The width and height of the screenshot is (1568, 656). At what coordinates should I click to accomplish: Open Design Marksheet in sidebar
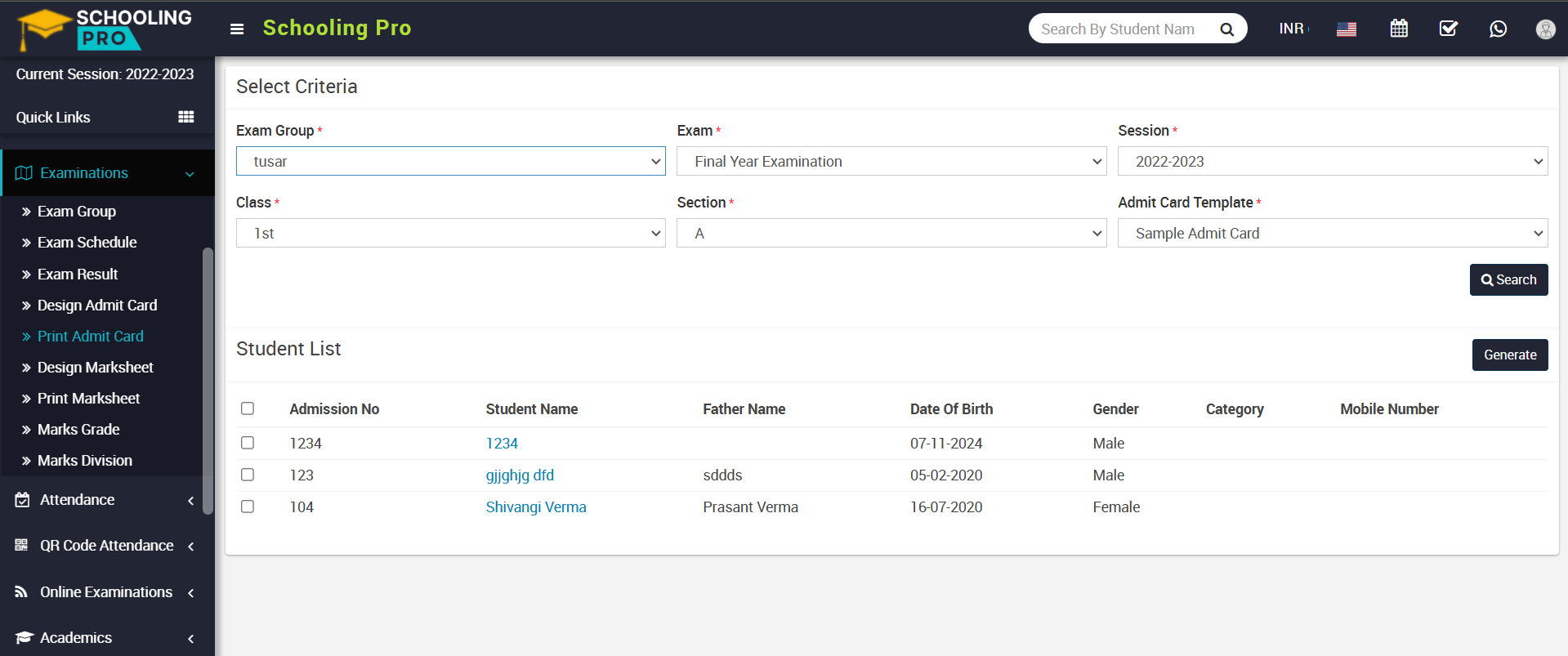(x=95, y=368)
